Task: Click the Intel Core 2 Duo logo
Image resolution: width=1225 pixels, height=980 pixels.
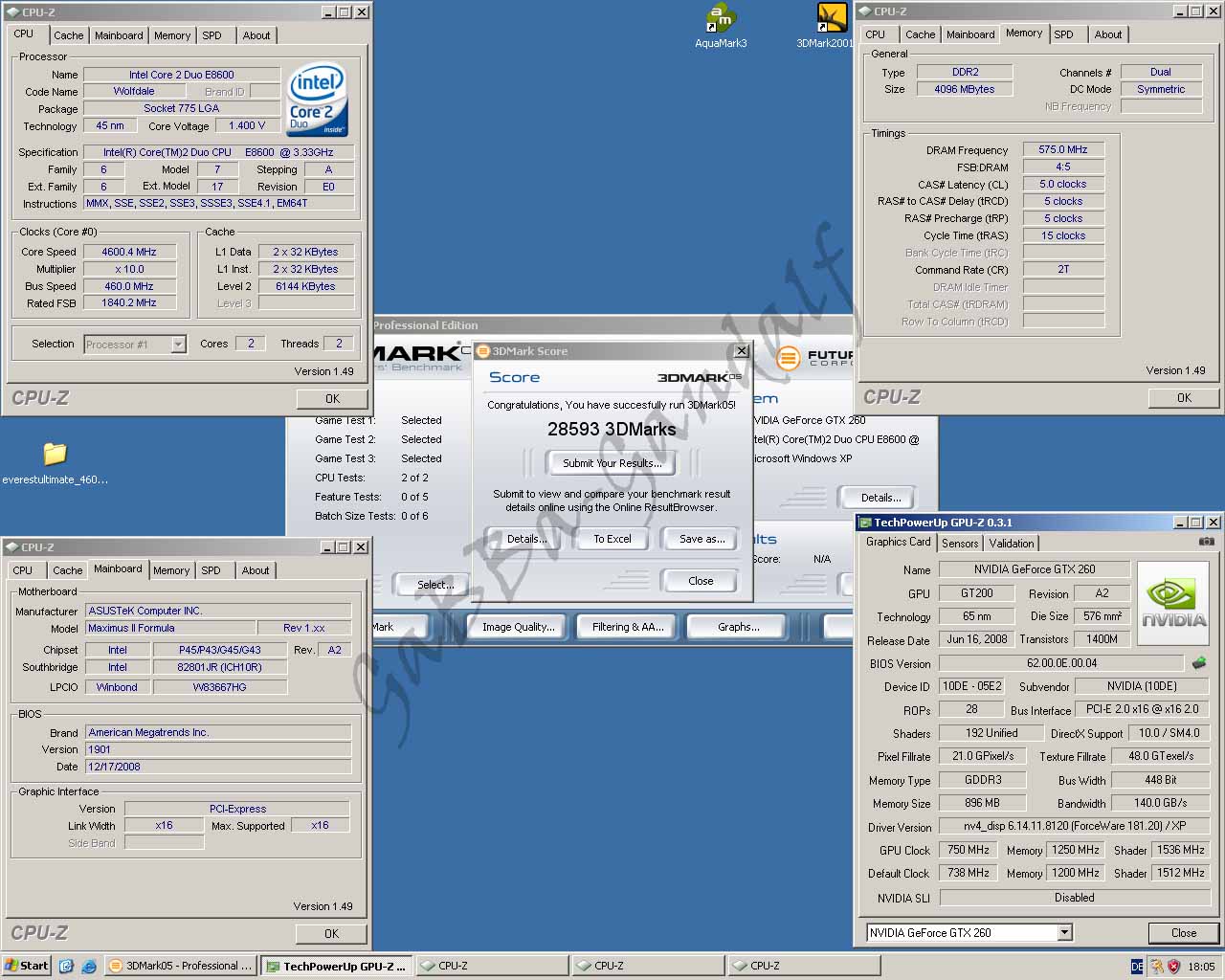Action: coord(318,100)
